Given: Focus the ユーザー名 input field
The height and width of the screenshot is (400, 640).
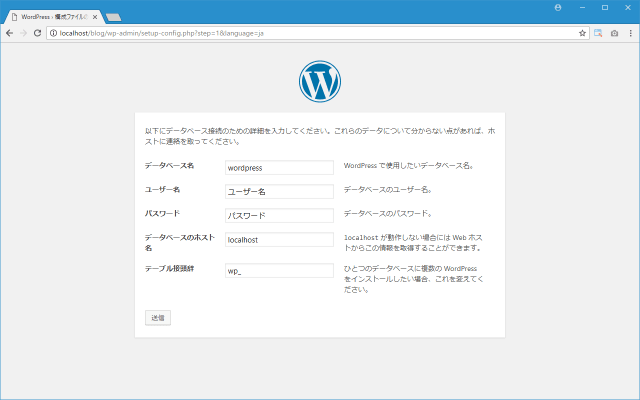Looking at the screenshot, I should click(279, 191).
